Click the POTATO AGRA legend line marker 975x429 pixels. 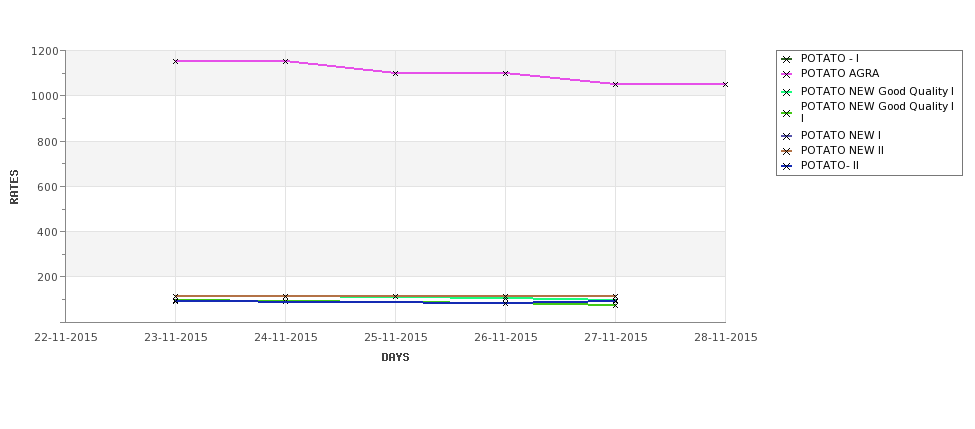787,74
